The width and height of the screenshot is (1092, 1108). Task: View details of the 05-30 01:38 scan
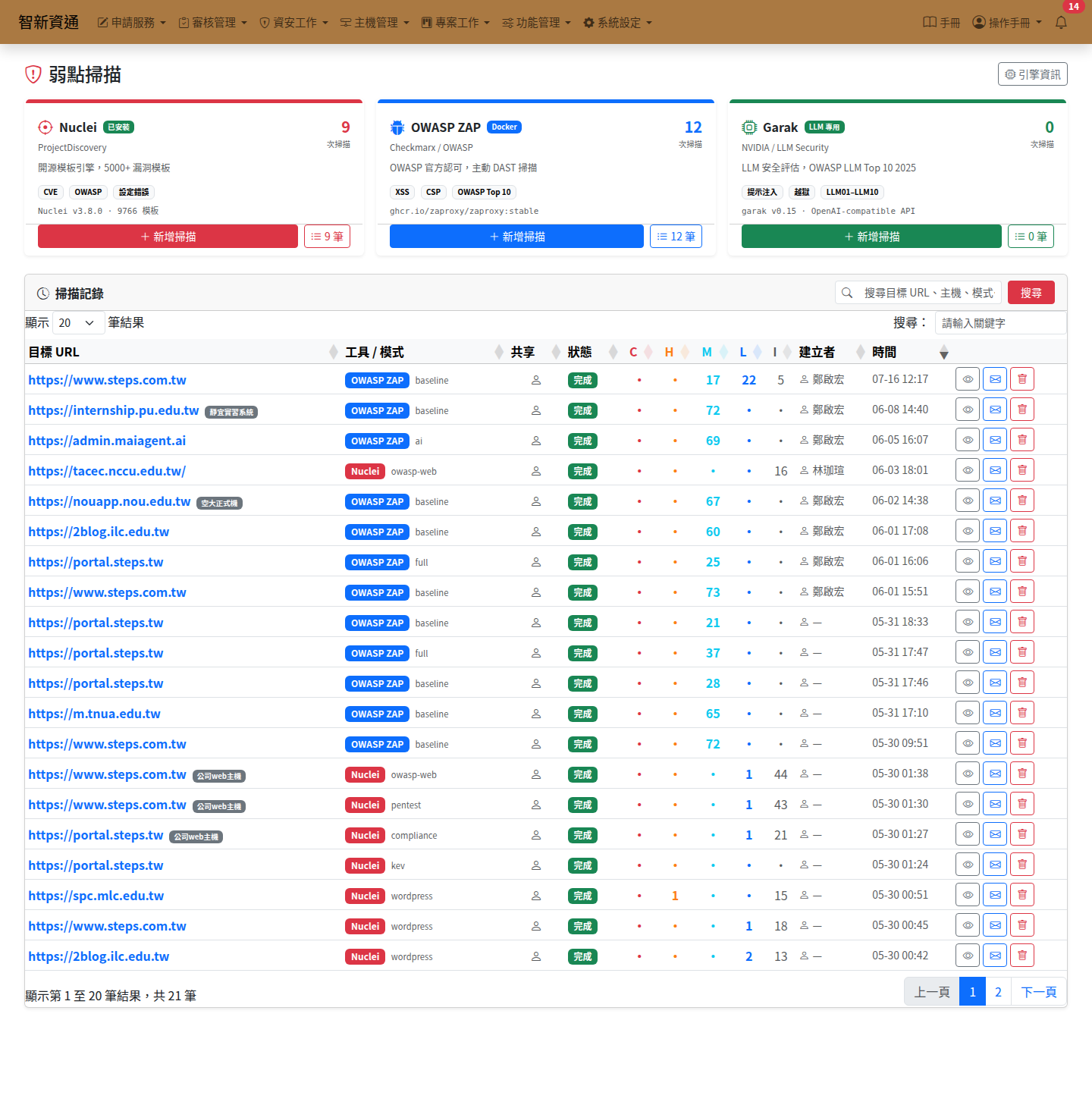click(x=968, y=774)
